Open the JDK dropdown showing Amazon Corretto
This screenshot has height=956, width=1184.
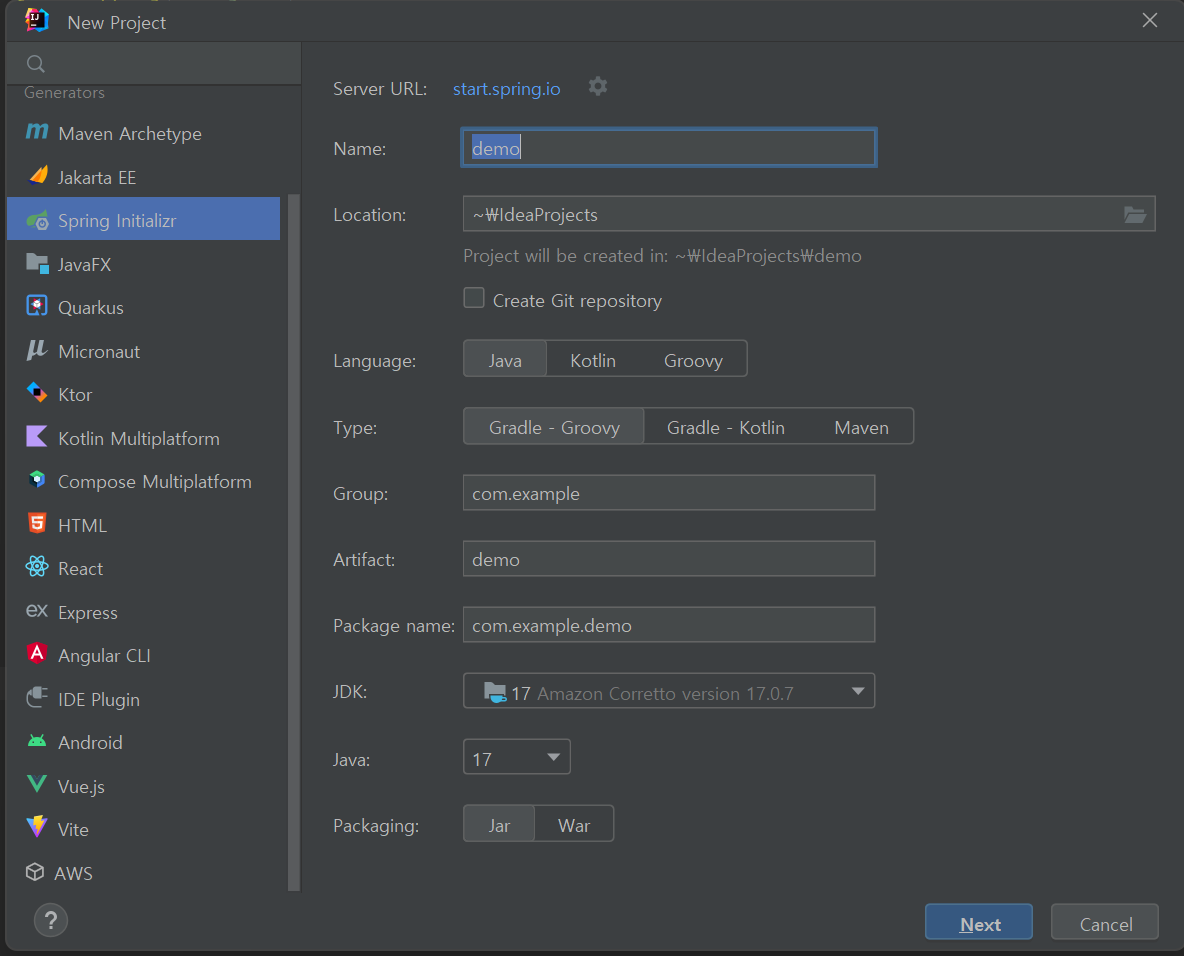669,692
